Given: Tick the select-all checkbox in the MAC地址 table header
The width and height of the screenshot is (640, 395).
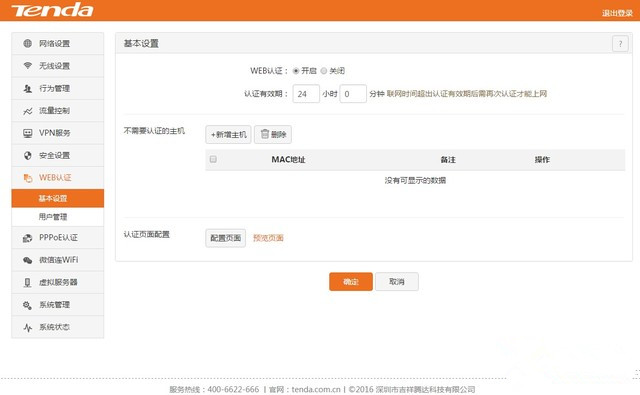Looking at the screenshot, I should 213,159.
